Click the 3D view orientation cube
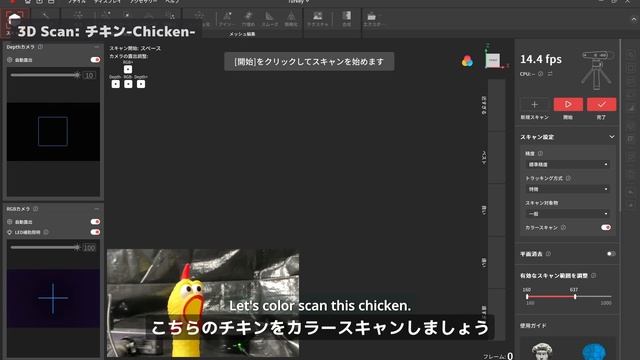The height and width of the screenshot is (360, 640). (493, 60)
